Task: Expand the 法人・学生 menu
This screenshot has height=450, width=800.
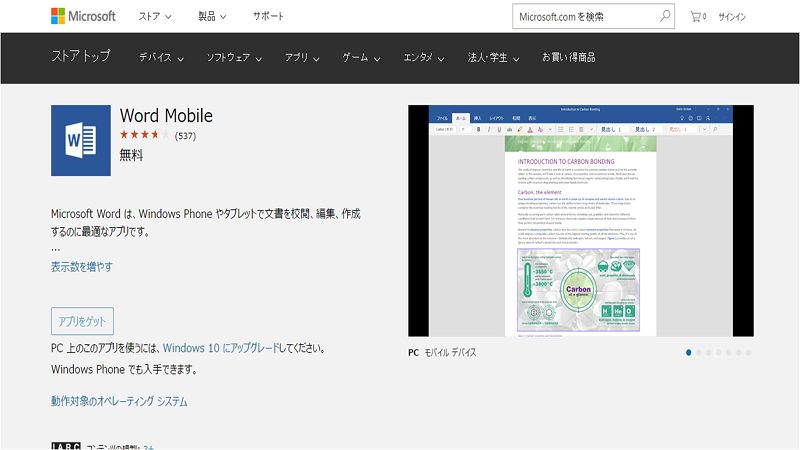Action: pos(493,58)
